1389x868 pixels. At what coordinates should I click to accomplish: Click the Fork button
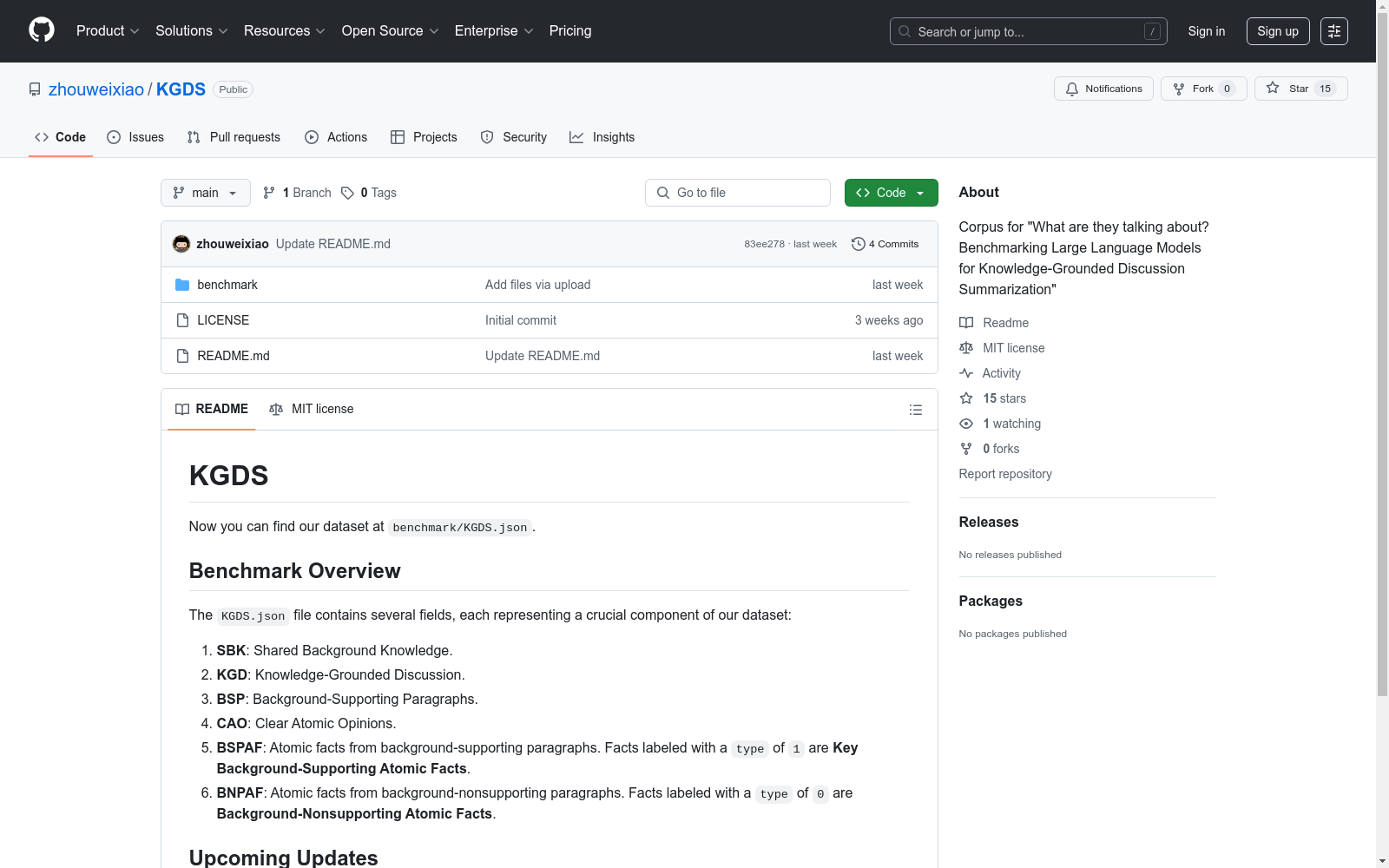1203,89
